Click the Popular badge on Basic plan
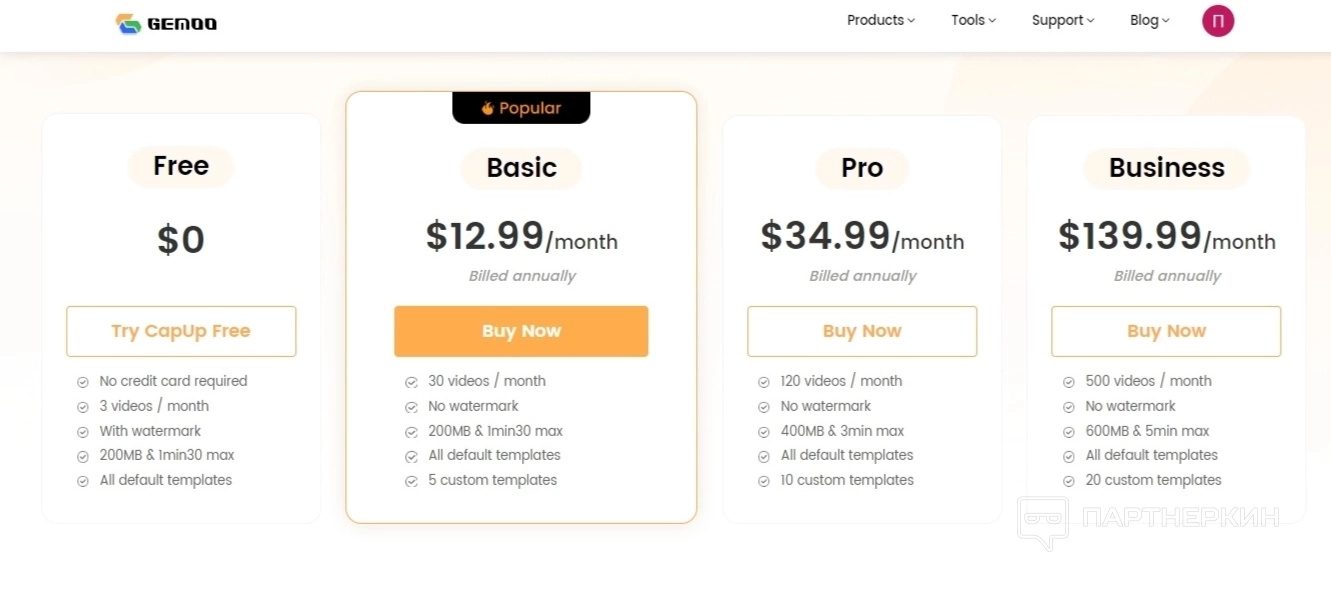This screenshot has width=1331, height=604. click(521, 108)
